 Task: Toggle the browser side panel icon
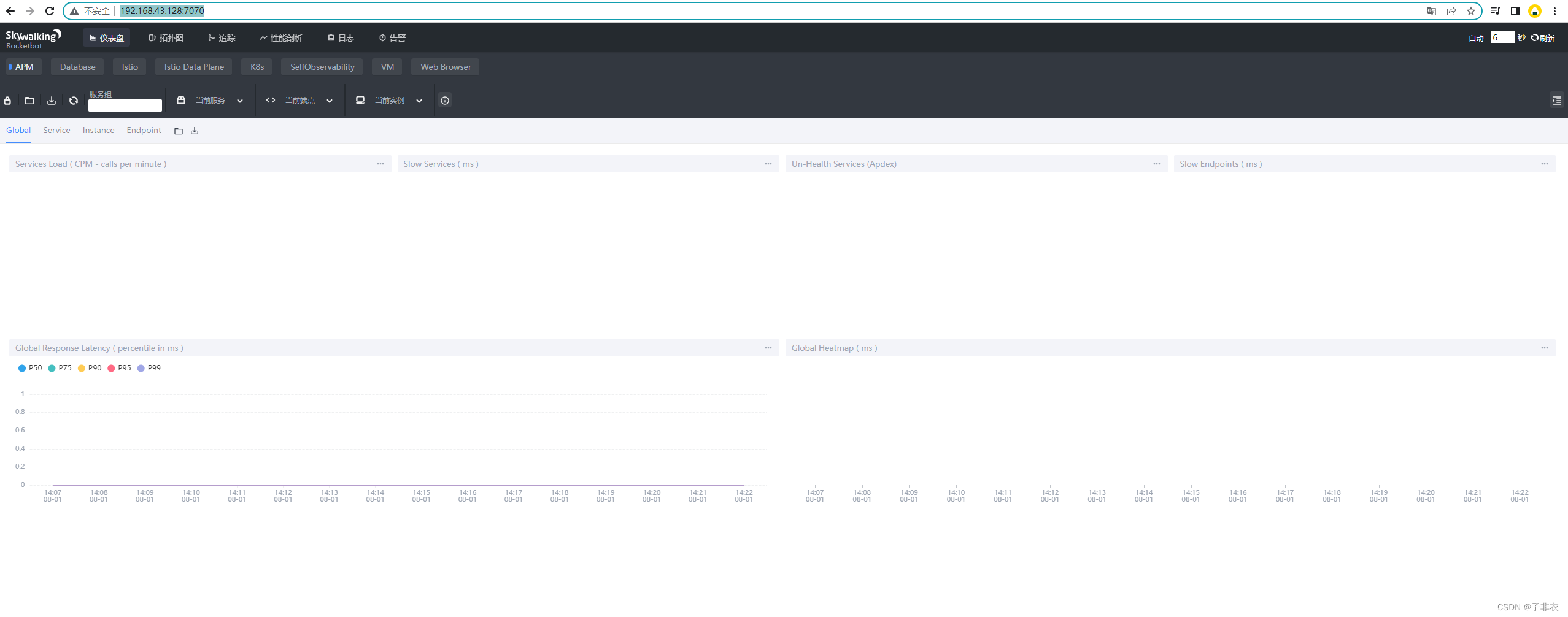click(x=1515, y=11)
